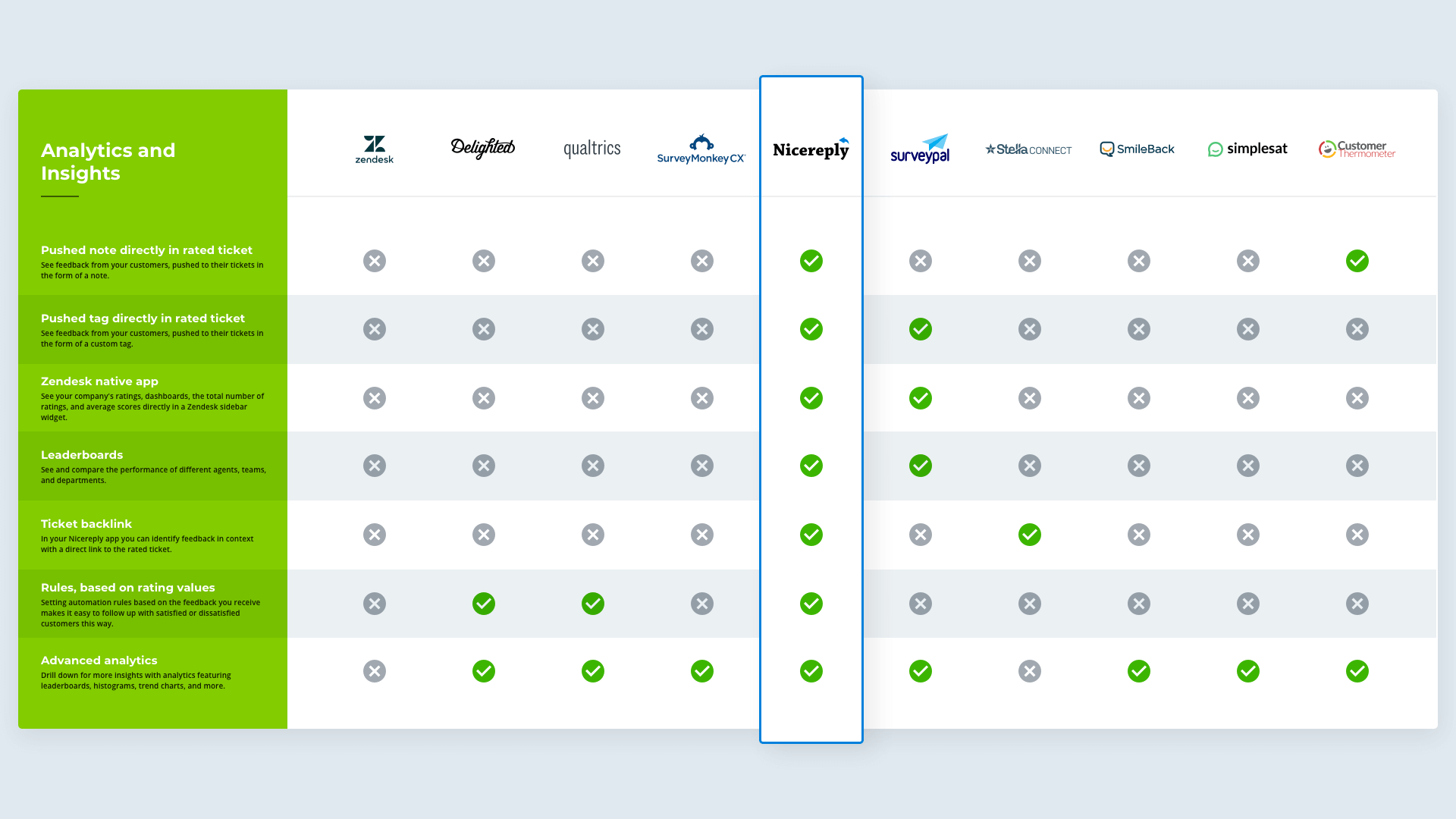Image resolution: width=1456 pixels, height=819 pixels.
Task: Click Customer Thermometer checkmark for Pushed note row
Action: pos(1357,261)
